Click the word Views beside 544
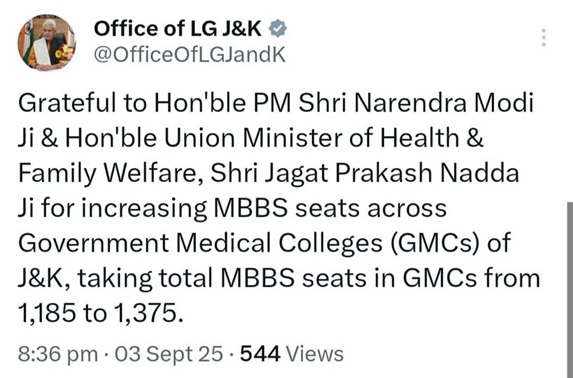This screenshot has width=573, height=378. [315, 354]
